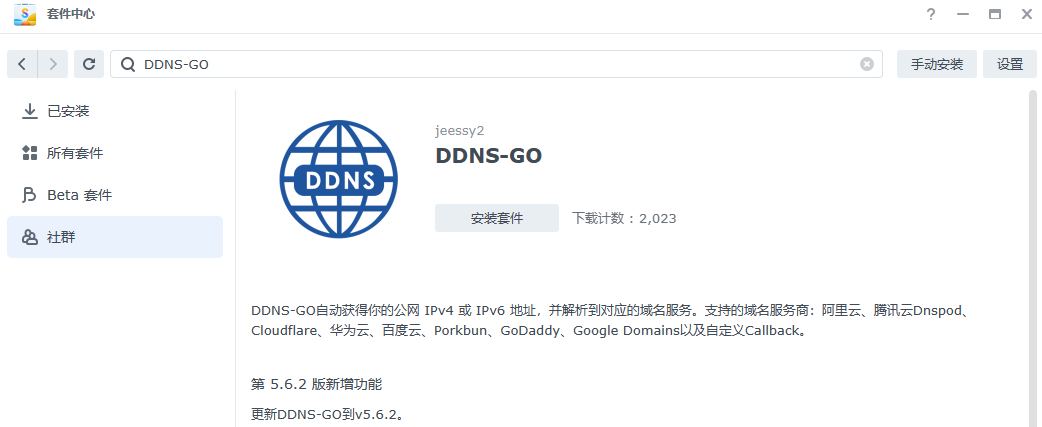Click the 所有套件 grid icon

point(30,153)
